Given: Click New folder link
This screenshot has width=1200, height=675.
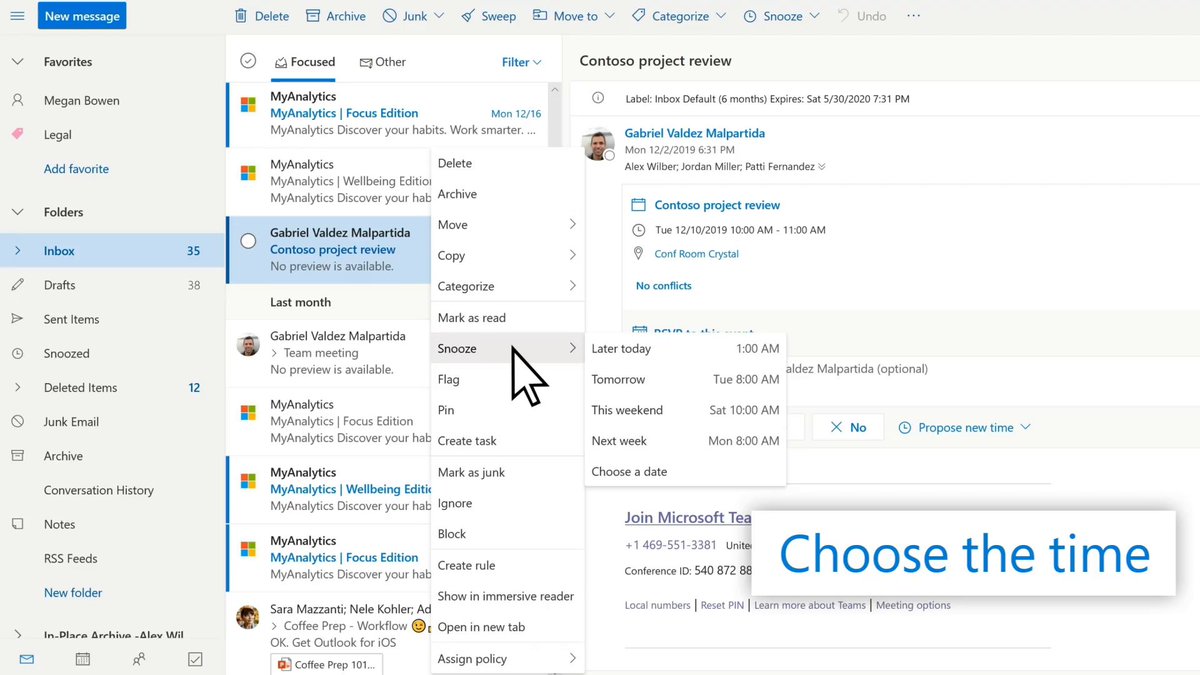Looking at the screenshot, I should 73,593.
